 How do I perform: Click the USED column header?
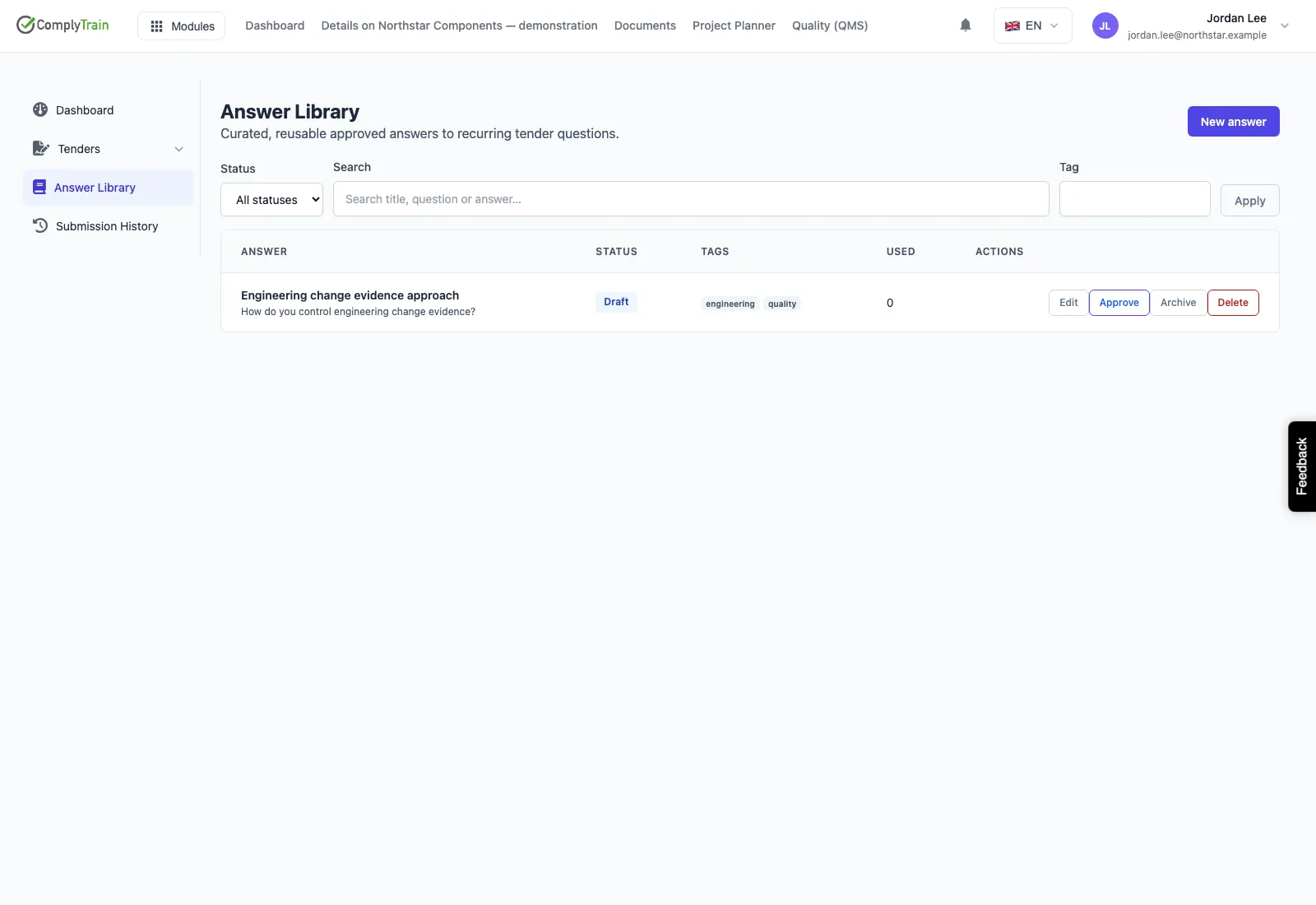pyautogui.click(x=901, y=252)
